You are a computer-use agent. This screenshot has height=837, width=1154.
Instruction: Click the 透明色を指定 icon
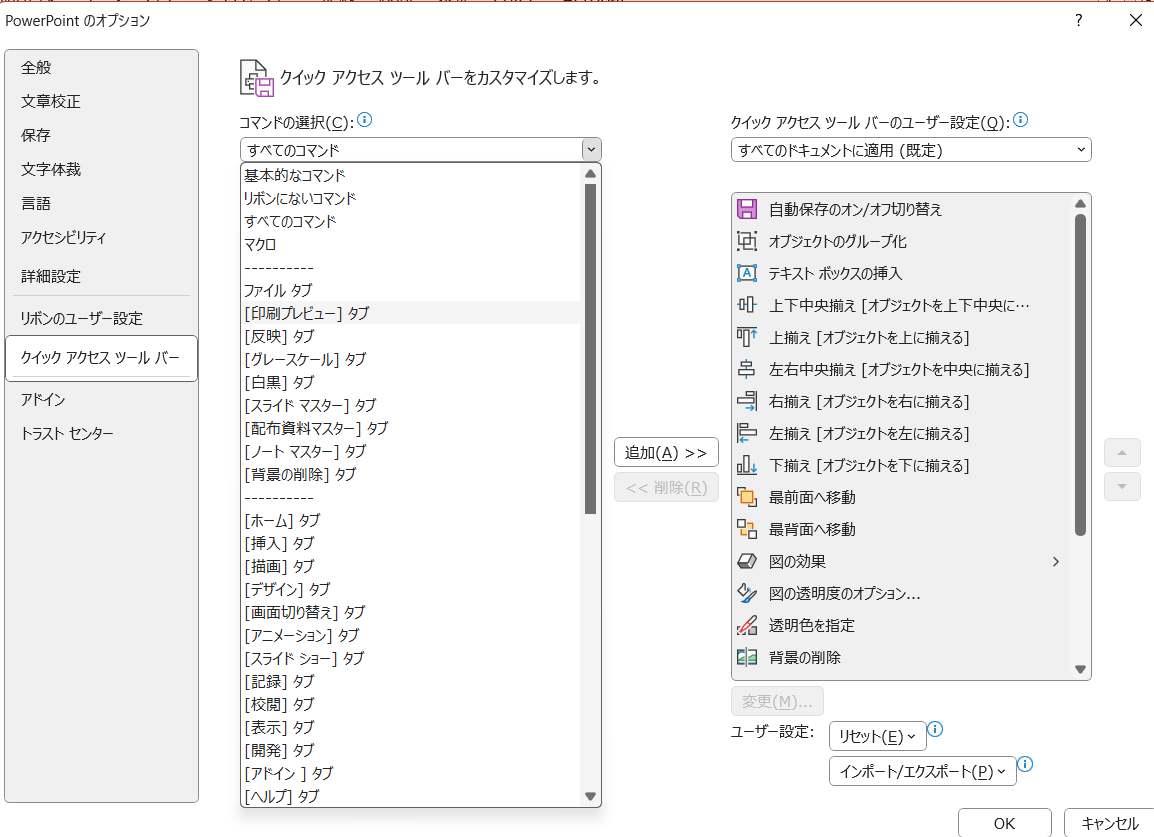click(746, 625)
